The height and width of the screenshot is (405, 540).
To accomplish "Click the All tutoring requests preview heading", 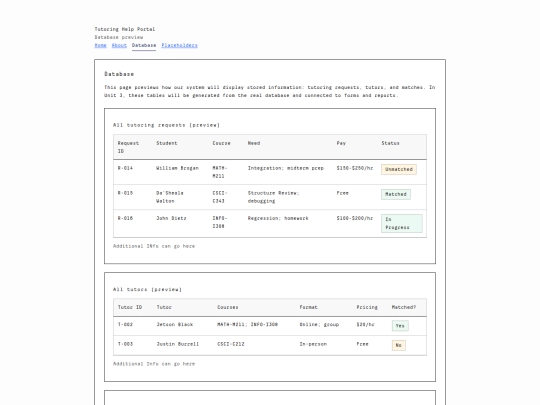I will click(166, 125).
